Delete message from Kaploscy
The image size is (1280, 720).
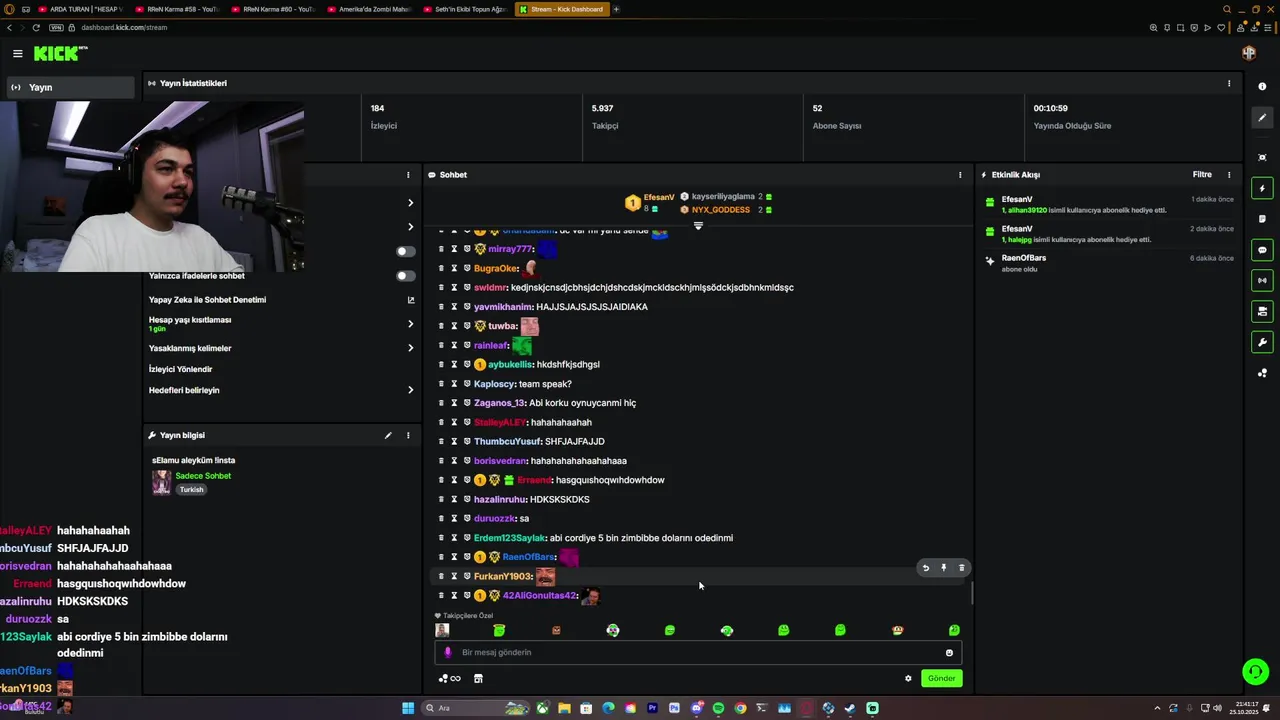[x=441, y=384]
